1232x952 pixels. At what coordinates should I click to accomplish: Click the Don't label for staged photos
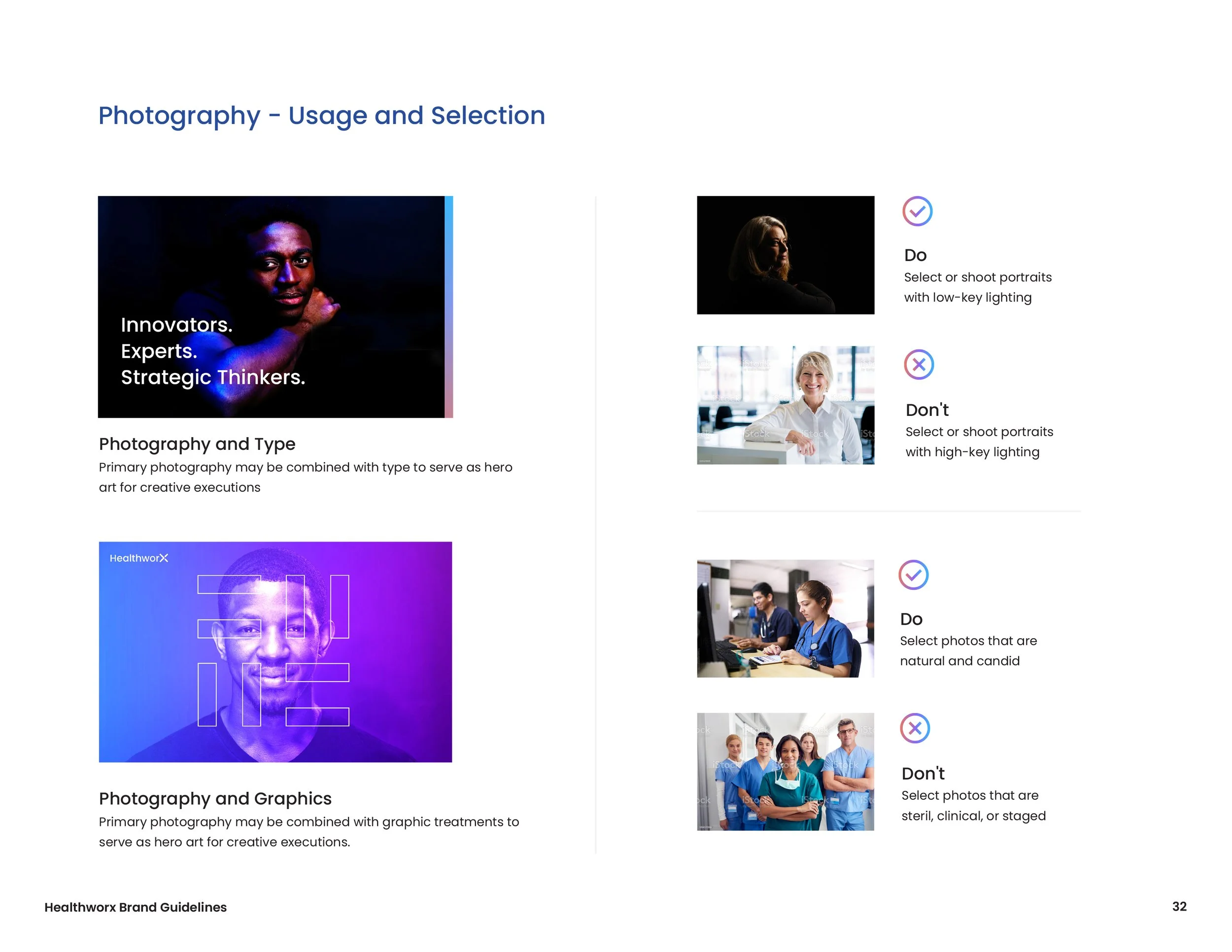coord(923,773)
